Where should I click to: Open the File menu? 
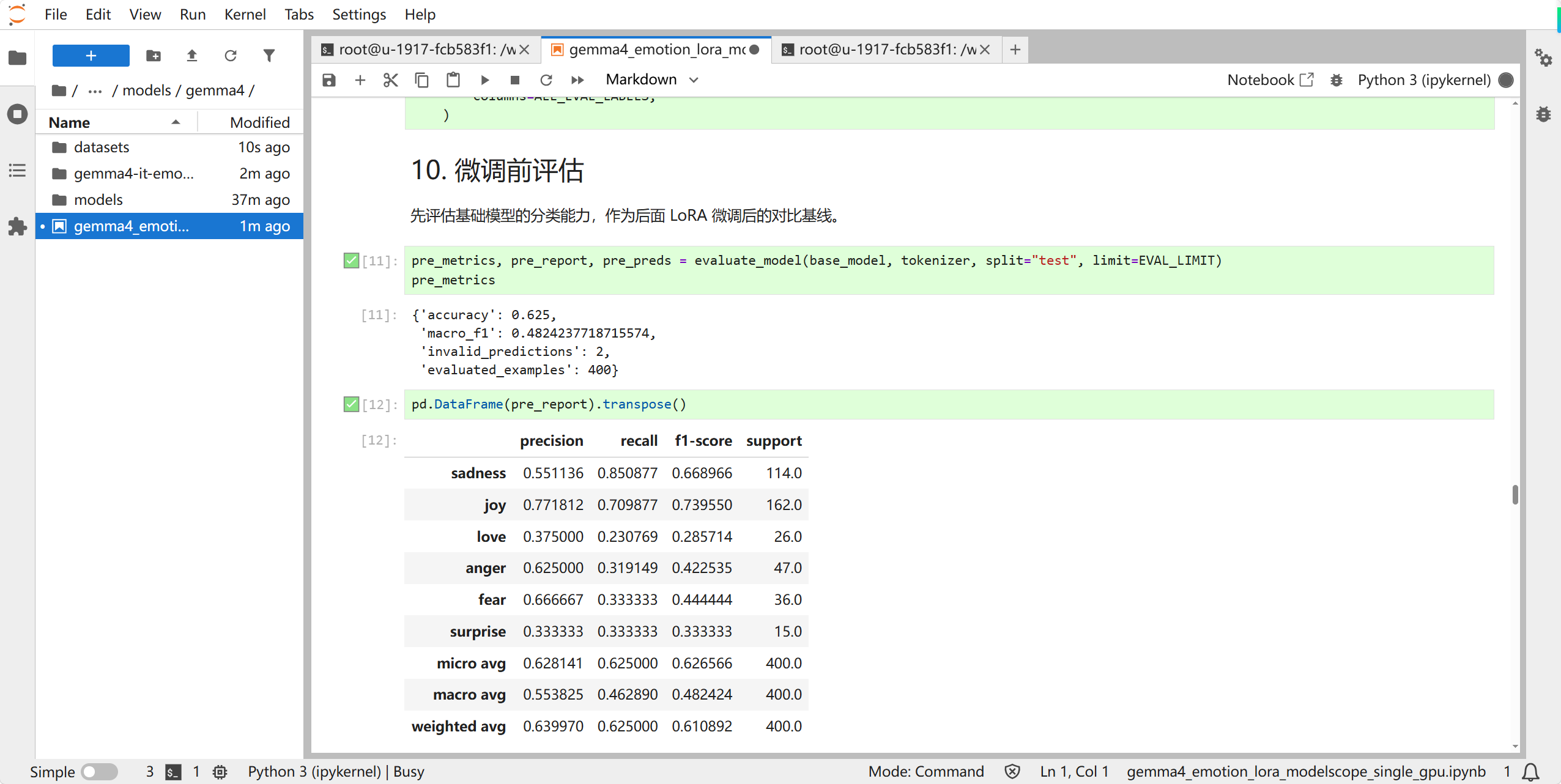56,15
